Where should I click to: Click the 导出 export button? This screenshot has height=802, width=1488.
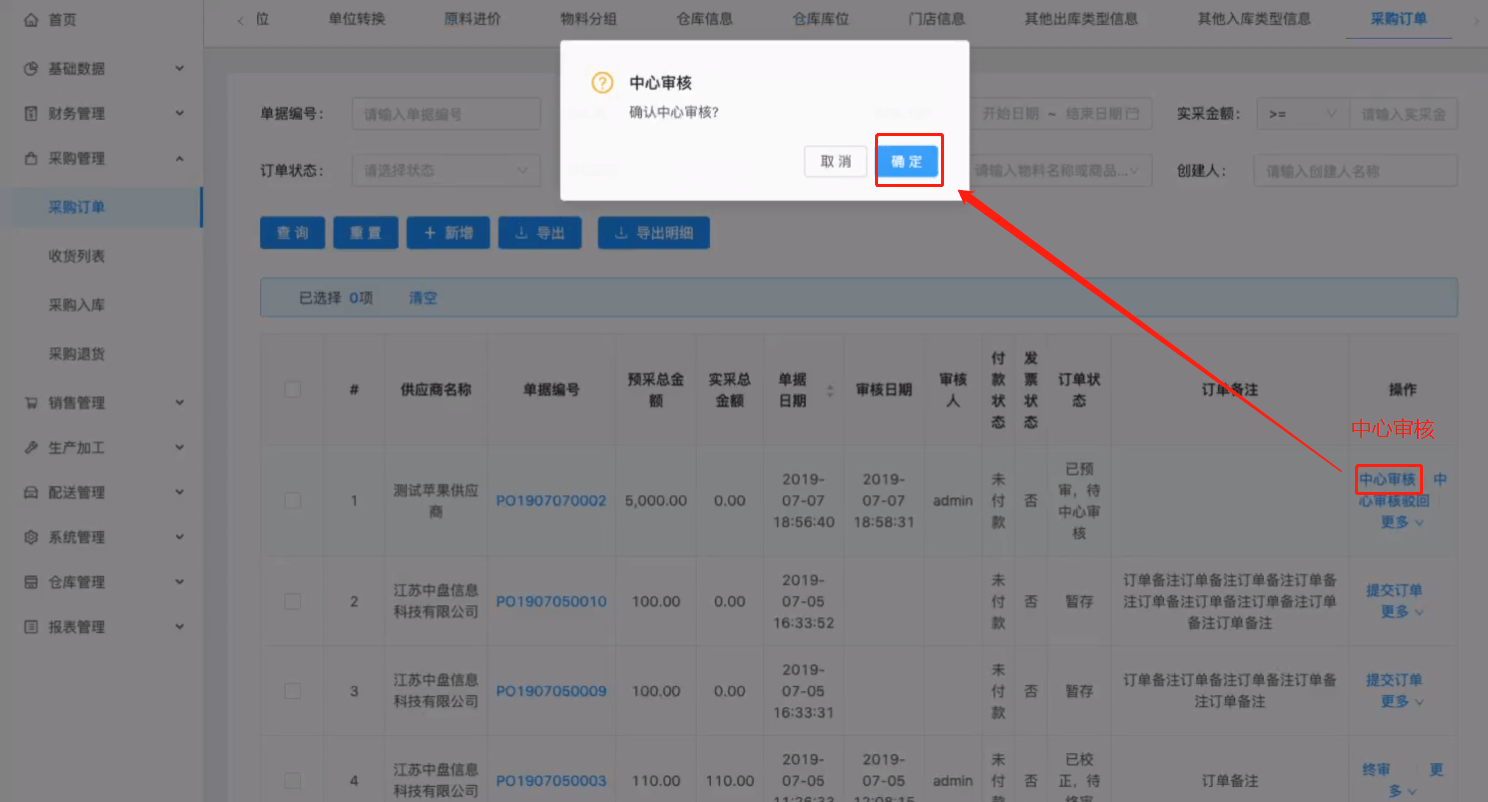coord(540,233)
